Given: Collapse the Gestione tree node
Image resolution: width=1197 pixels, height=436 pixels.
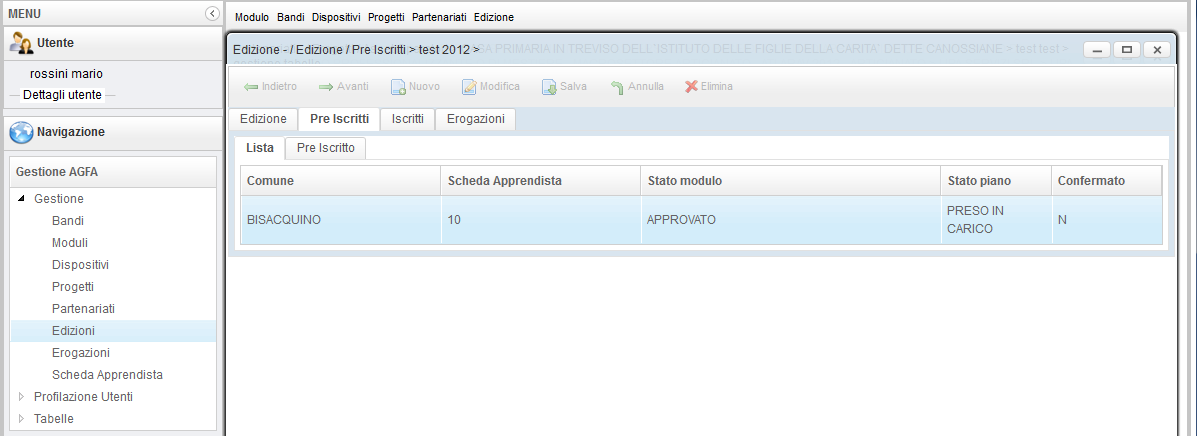Looking at the screenshot, I should [22, 199].
